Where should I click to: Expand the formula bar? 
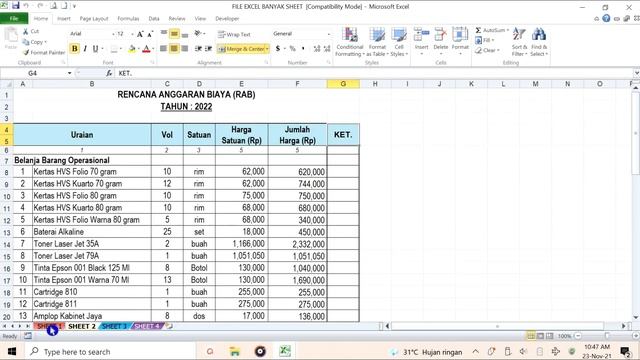(x=636, y=73)
